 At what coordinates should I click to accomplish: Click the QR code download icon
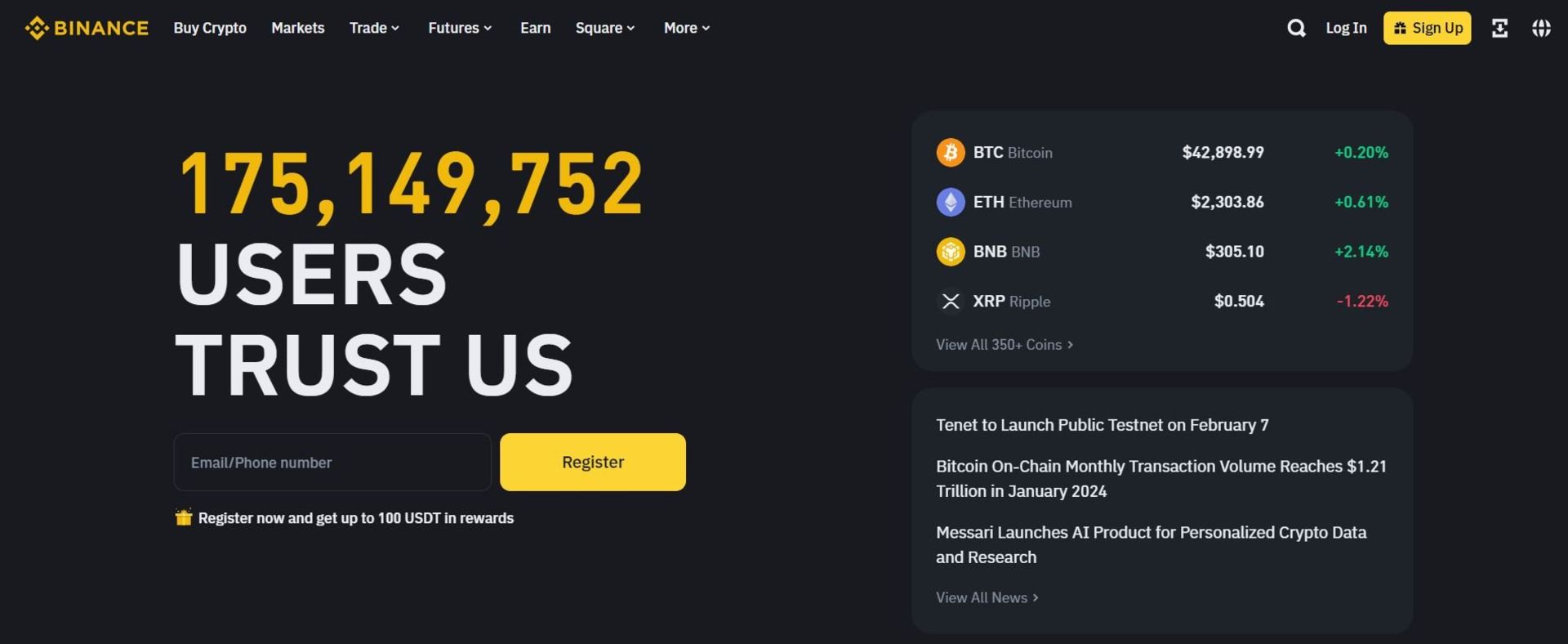click(1499, 29)
